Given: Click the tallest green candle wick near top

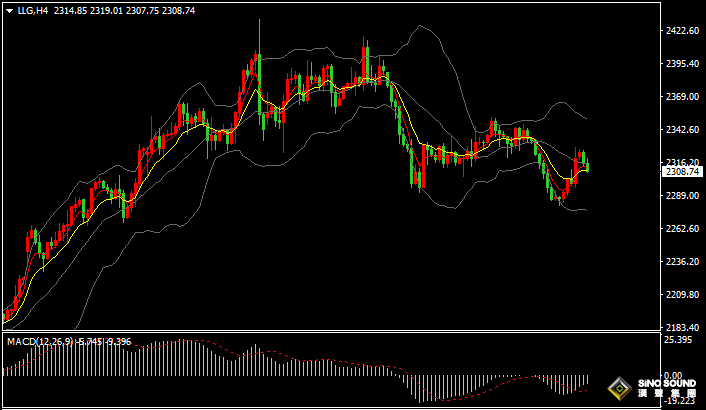Looking at the screenshot, I should pyautogui.click(x=258, y=40).
